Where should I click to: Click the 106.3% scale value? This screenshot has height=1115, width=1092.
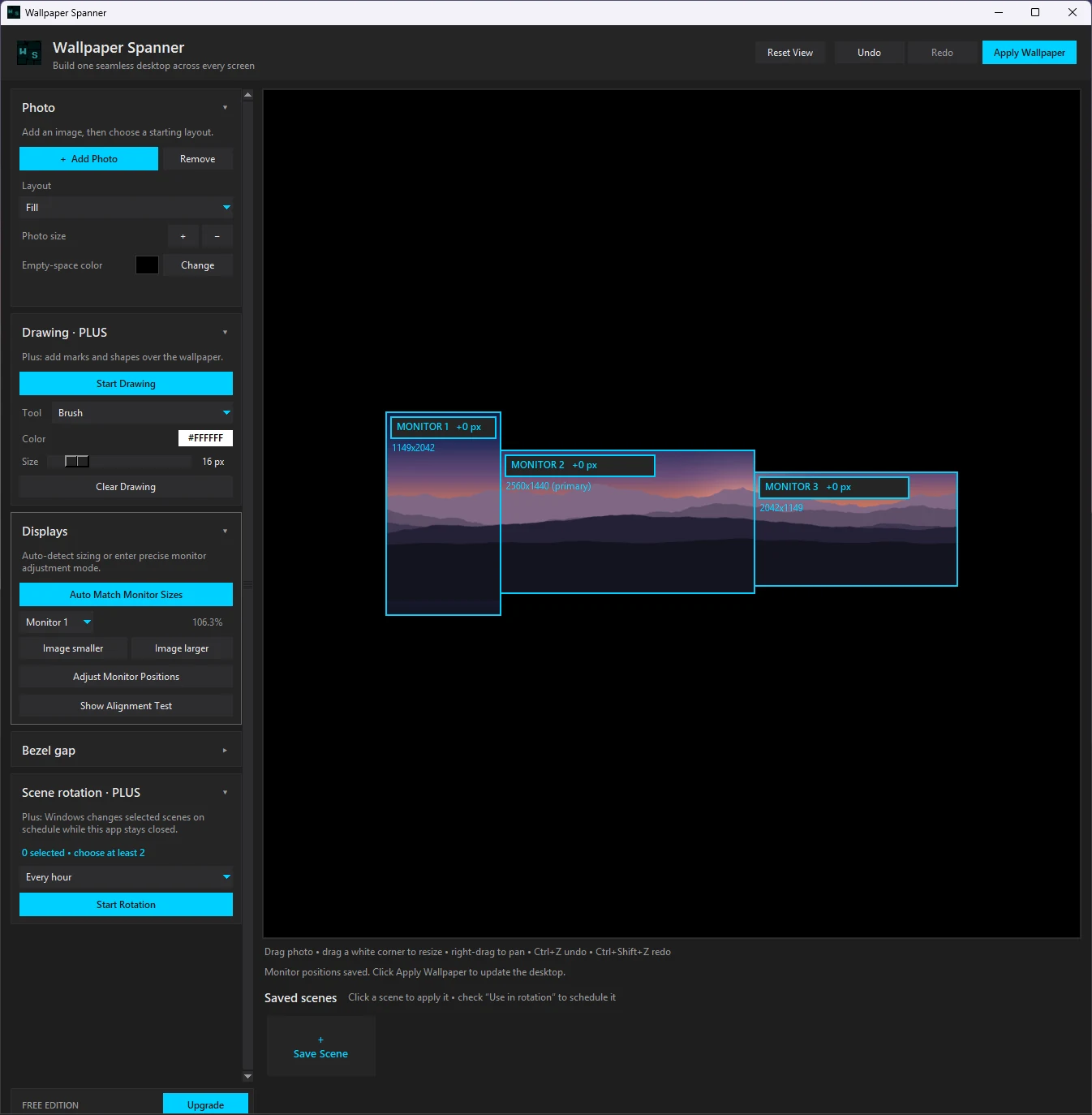point(207,622)
